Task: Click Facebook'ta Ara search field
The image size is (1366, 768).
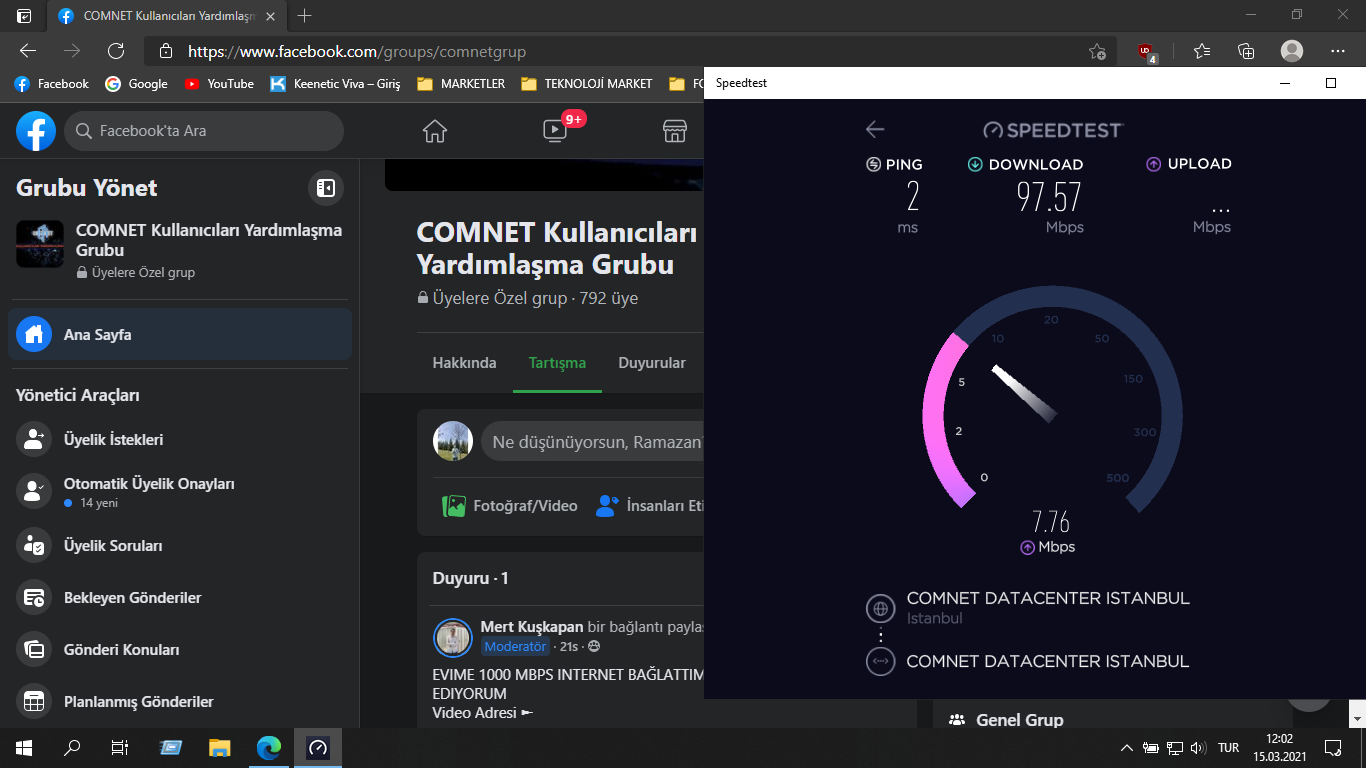Action: coord(204,131)
